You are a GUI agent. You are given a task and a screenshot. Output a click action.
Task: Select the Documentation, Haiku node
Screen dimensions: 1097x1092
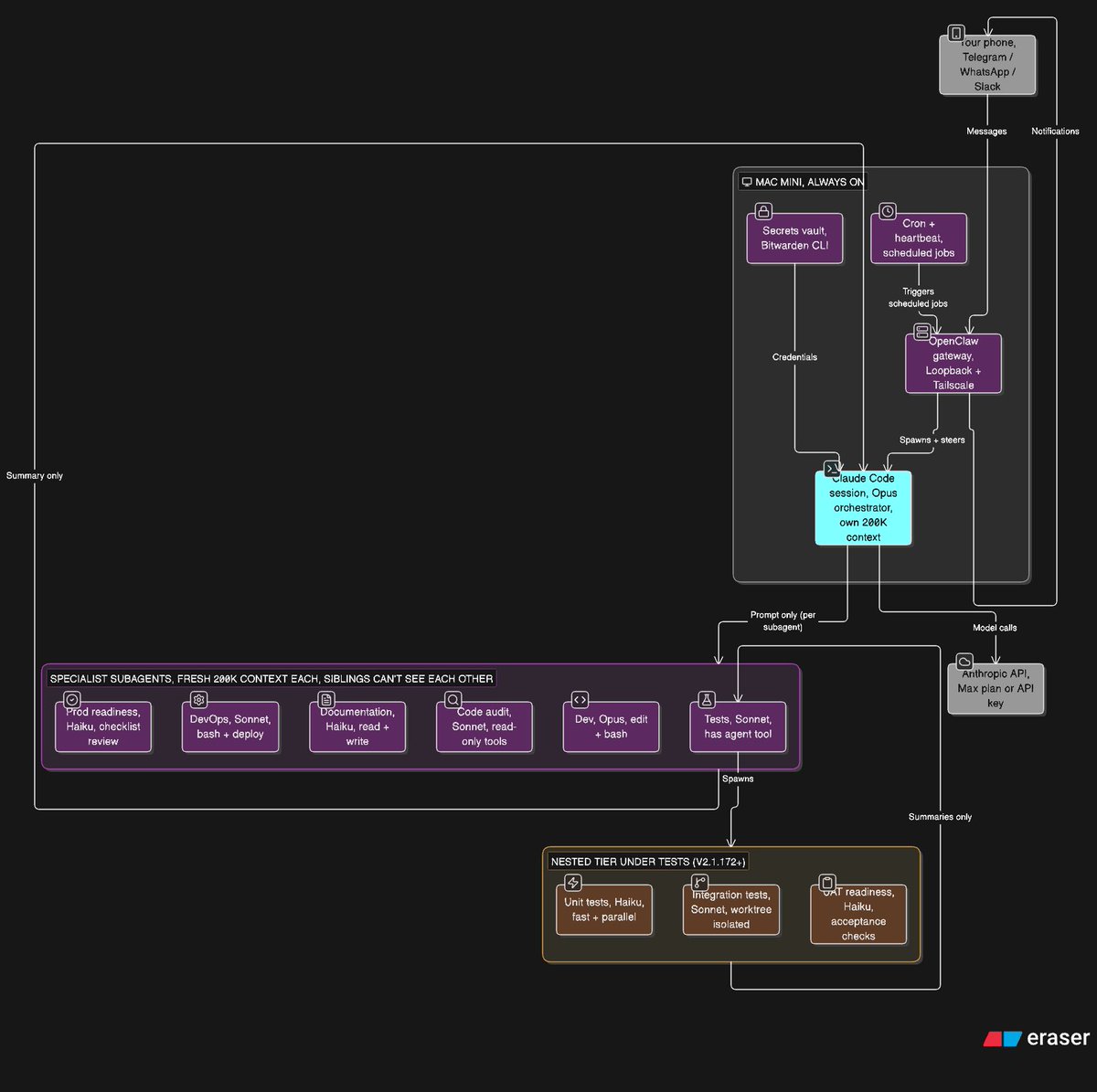pyautogui.click(x=357, y=726)
